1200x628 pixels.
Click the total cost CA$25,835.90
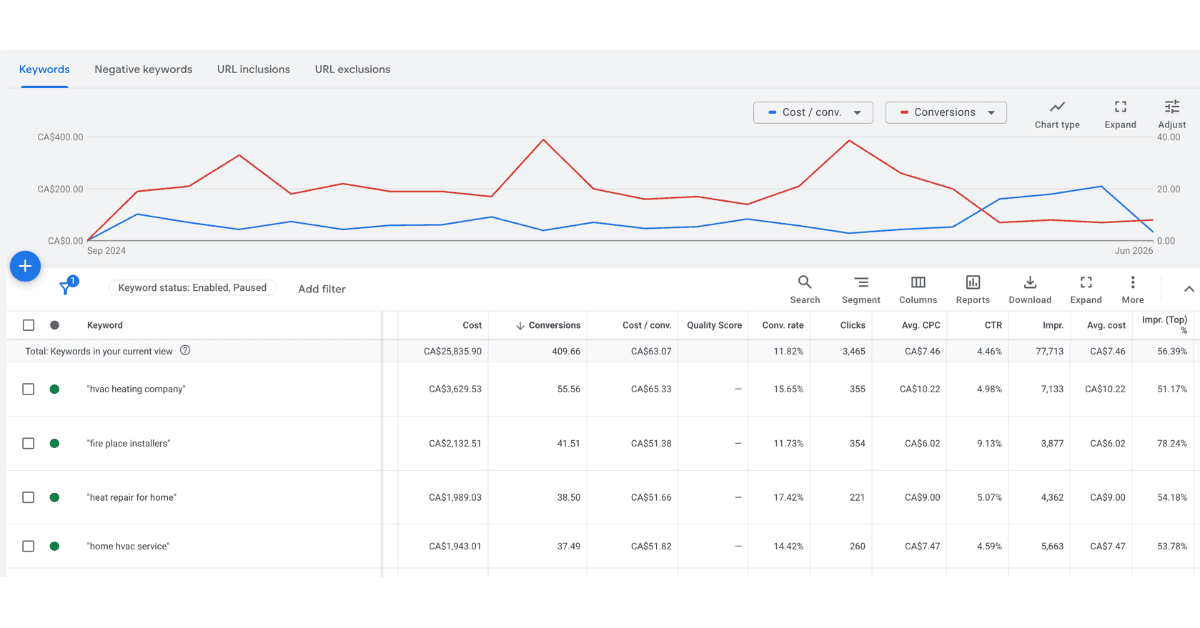[x=453, y=351]
